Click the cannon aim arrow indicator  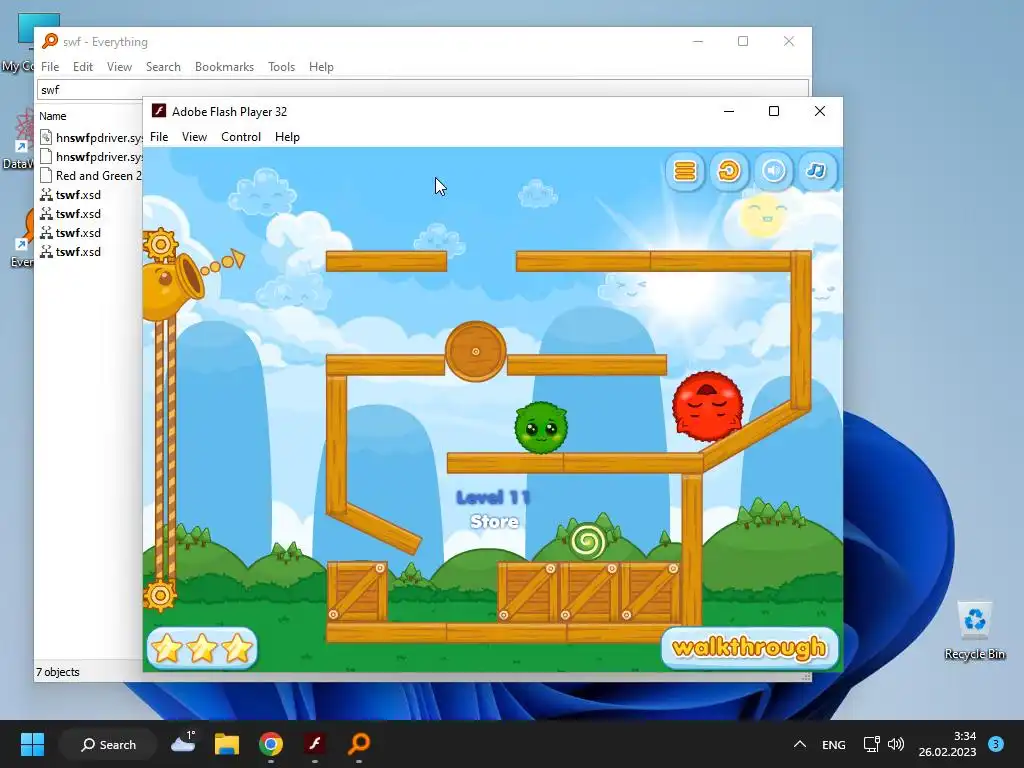click(223, 263)
